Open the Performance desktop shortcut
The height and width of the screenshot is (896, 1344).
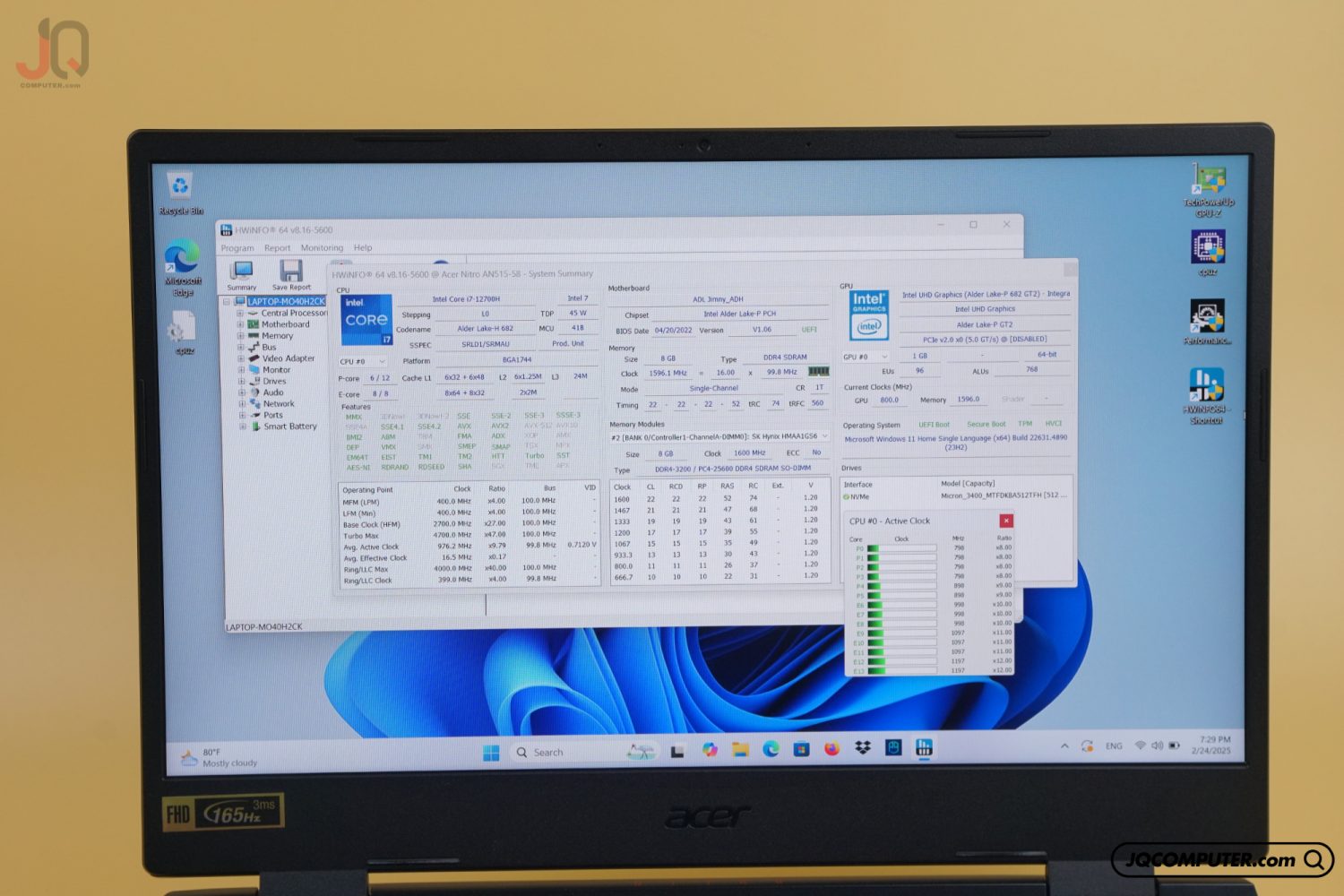tap(1208, 323)
